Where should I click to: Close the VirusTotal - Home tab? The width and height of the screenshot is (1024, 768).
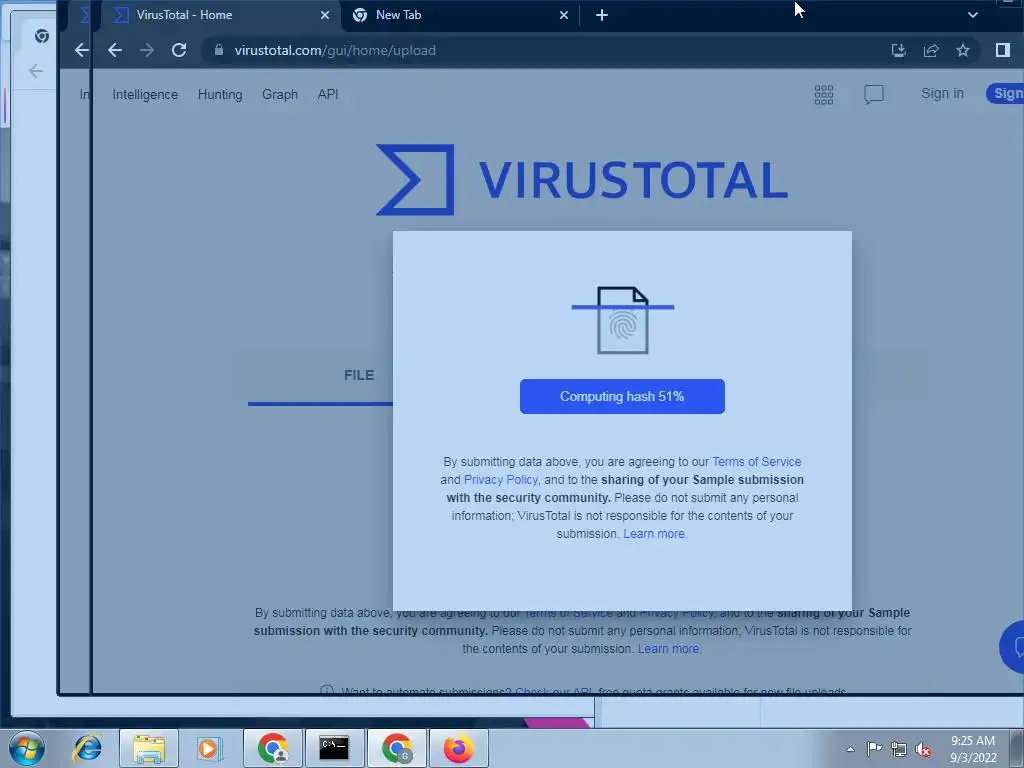pyautogui.click(x=325, y=15)
